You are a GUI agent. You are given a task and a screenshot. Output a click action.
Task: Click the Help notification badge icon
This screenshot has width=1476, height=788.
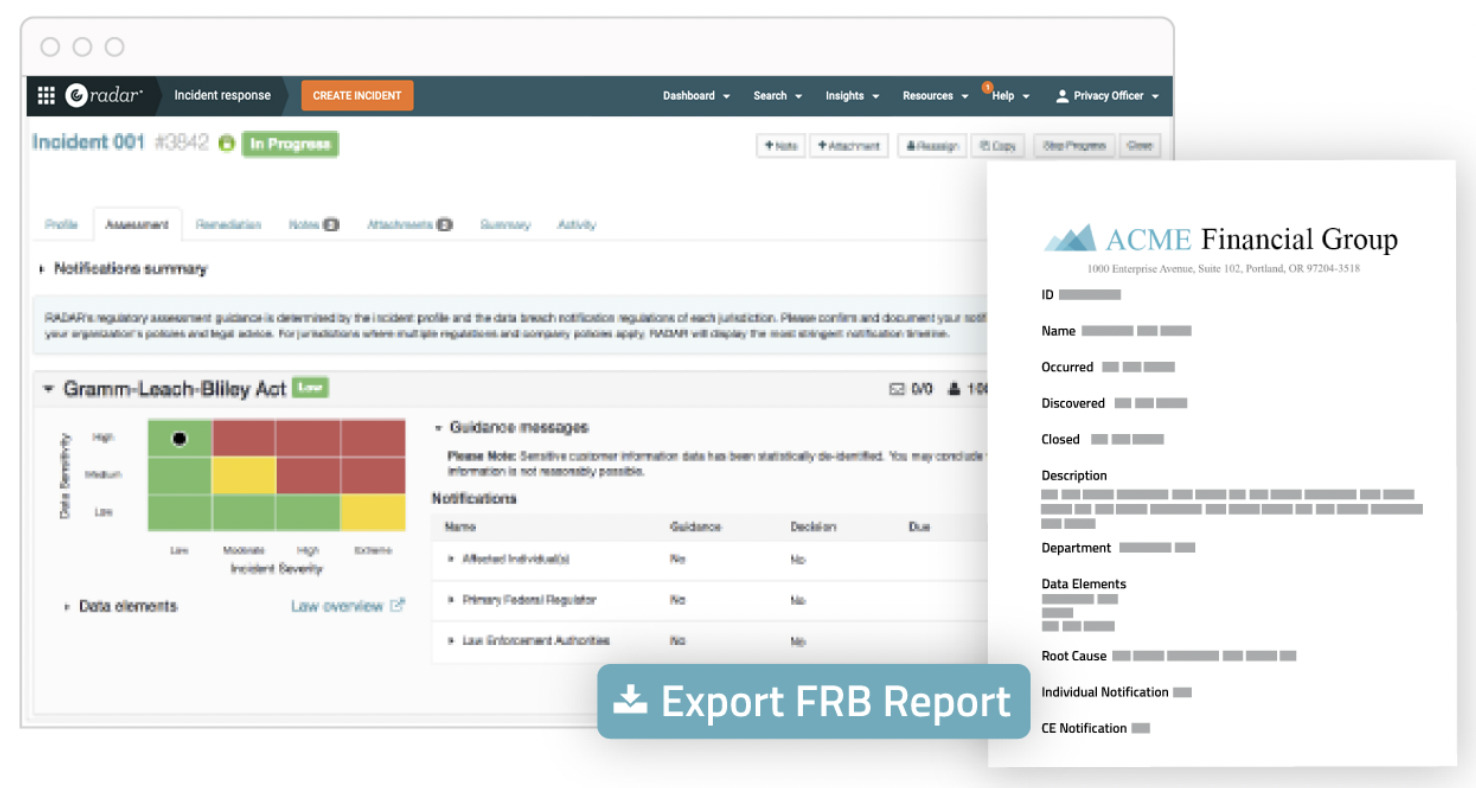coord(1001,86)
